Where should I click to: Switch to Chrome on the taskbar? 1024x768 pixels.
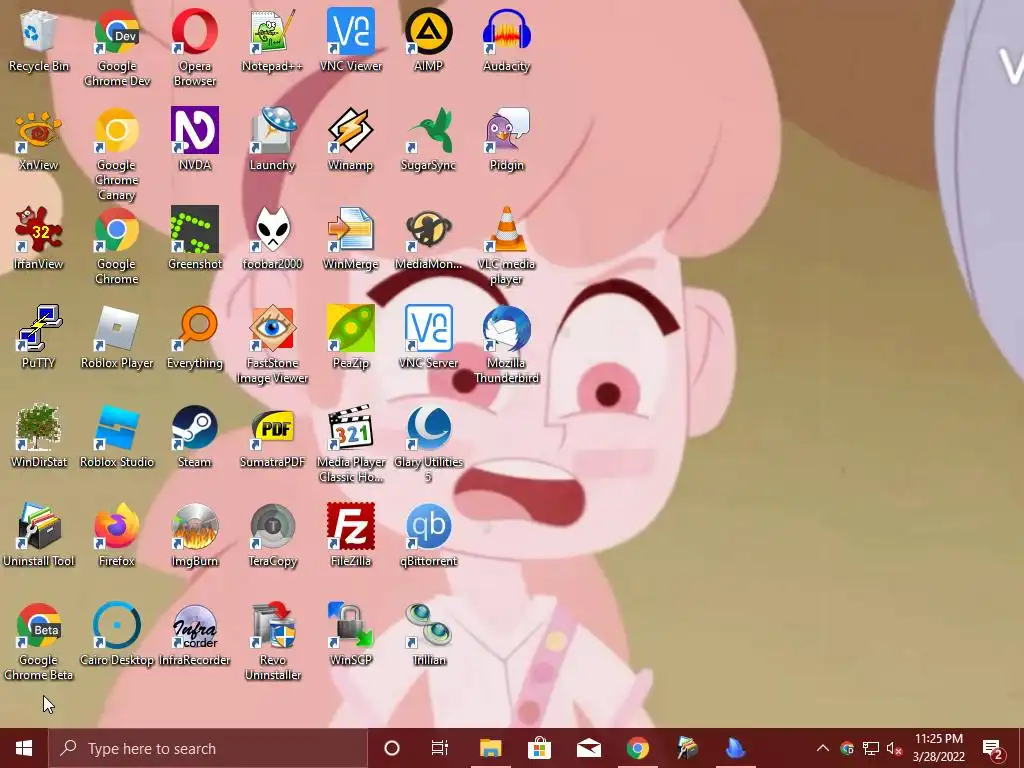pos(637,748)
